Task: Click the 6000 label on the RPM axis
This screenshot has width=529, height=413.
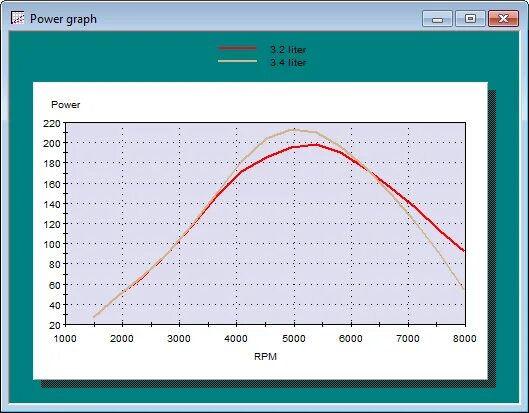Action: [351, 338]
